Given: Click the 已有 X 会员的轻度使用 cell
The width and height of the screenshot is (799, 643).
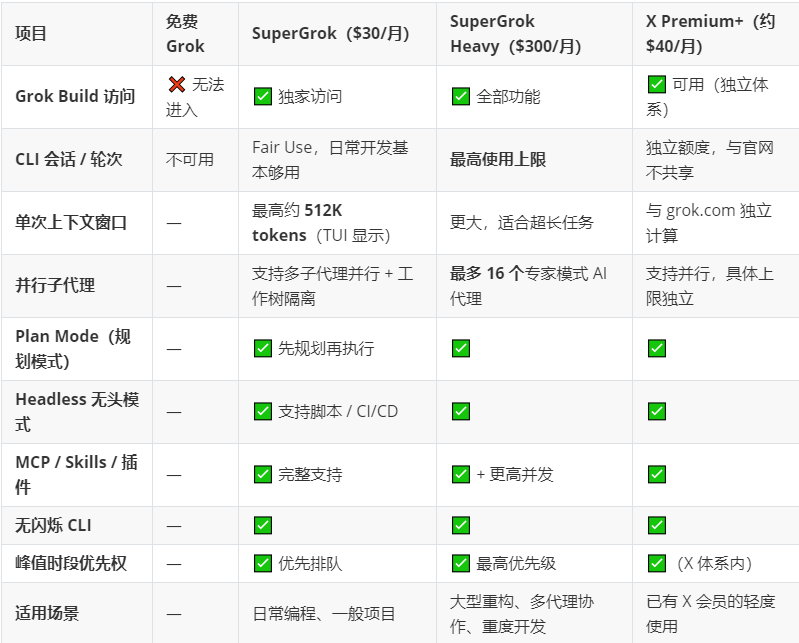Looking at the screenshot, I should (x=716, y=613).
